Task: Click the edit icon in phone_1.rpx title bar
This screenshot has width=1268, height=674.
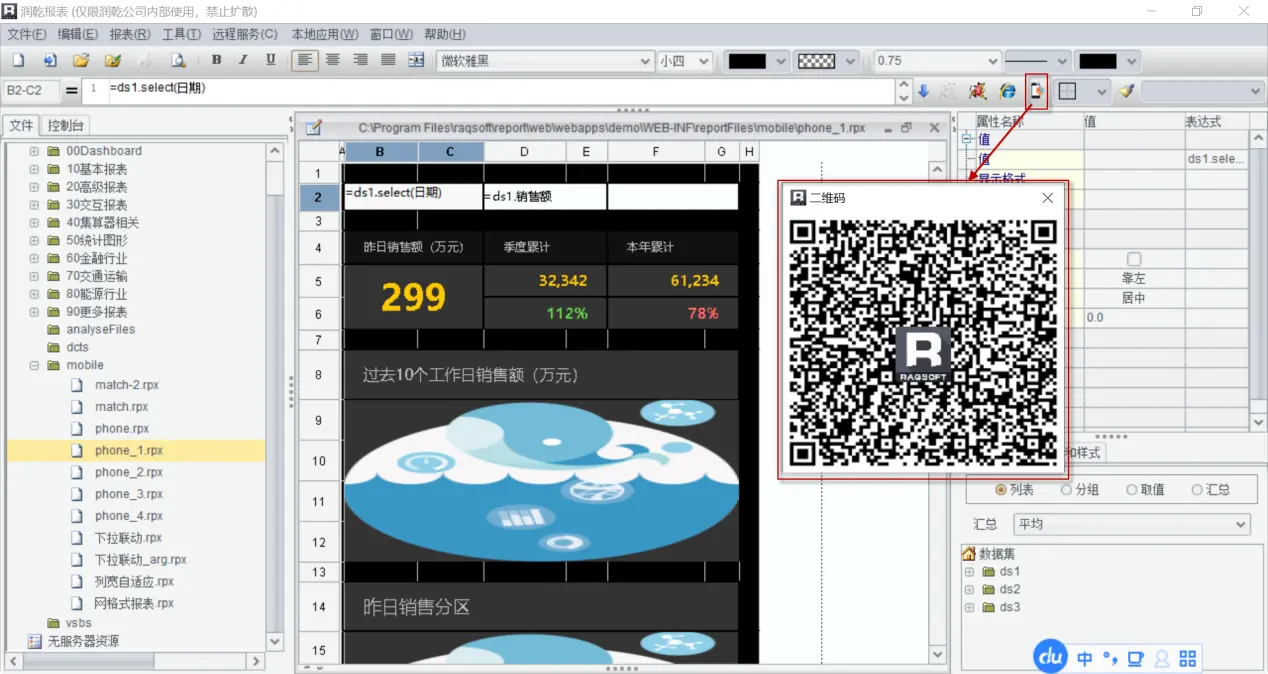Action: tap(314, 128)
